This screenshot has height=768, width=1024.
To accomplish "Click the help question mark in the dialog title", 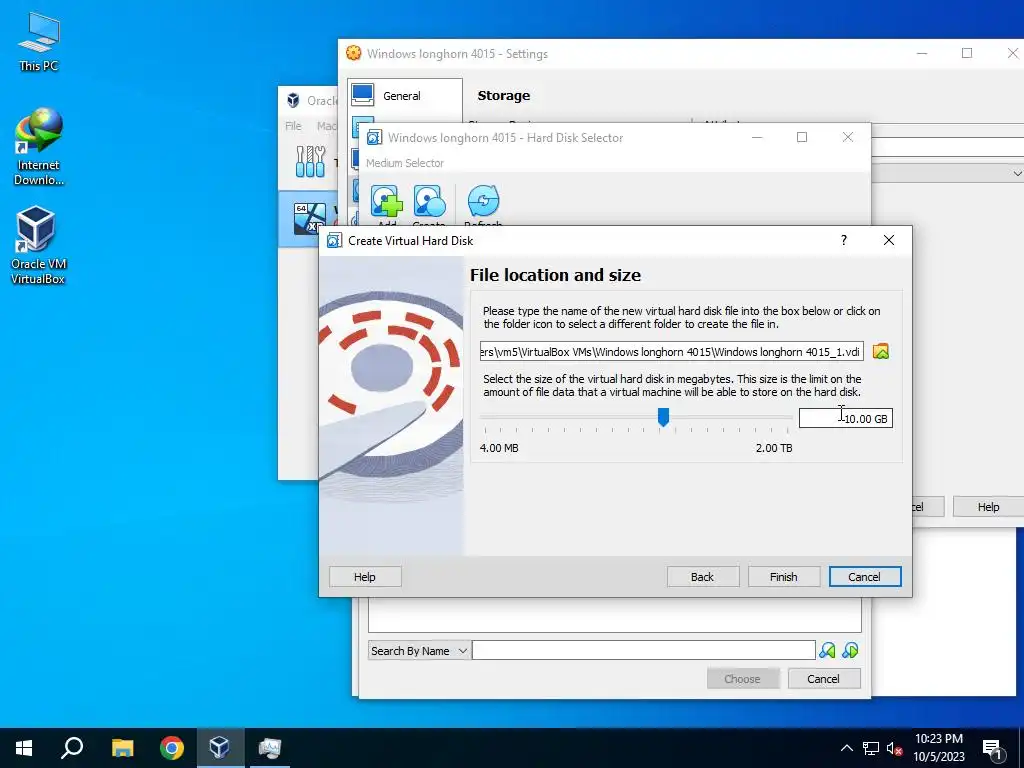I will click(x=844, y=240).
